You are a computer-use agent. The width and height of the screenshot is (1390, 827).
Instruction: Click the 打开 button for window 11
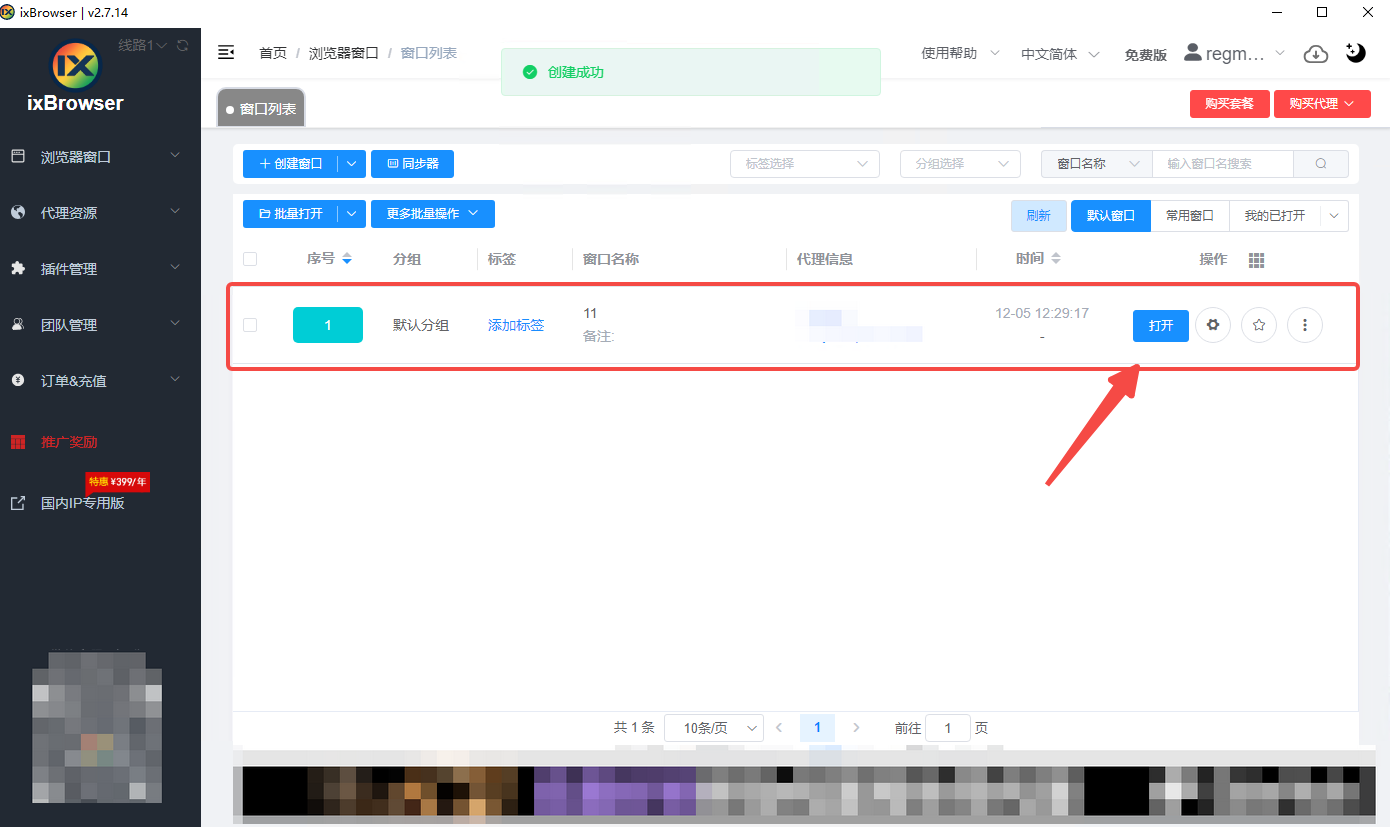tap(1160, 326)
